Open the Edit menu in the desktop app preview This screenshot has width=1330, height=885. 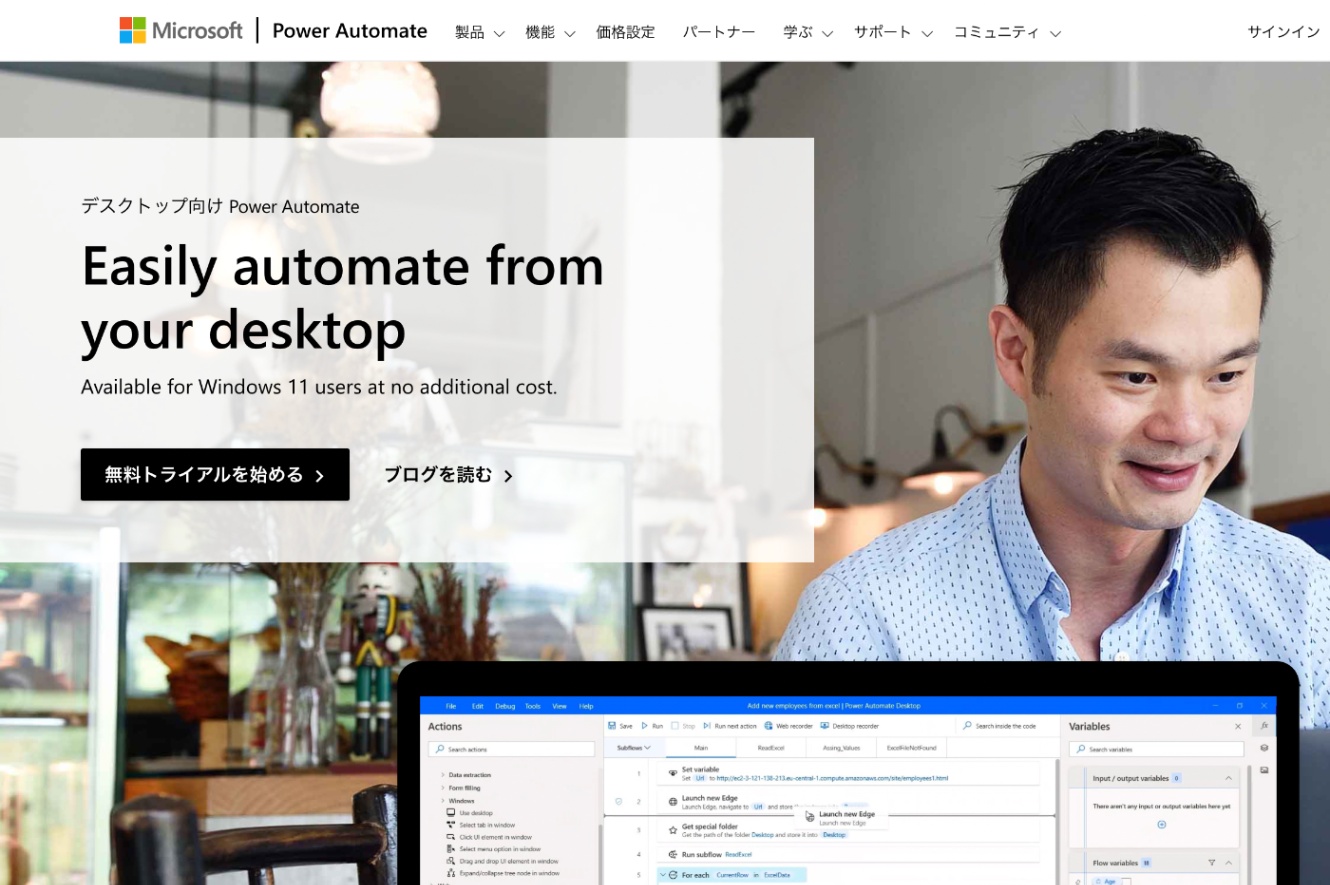point(477,706)
